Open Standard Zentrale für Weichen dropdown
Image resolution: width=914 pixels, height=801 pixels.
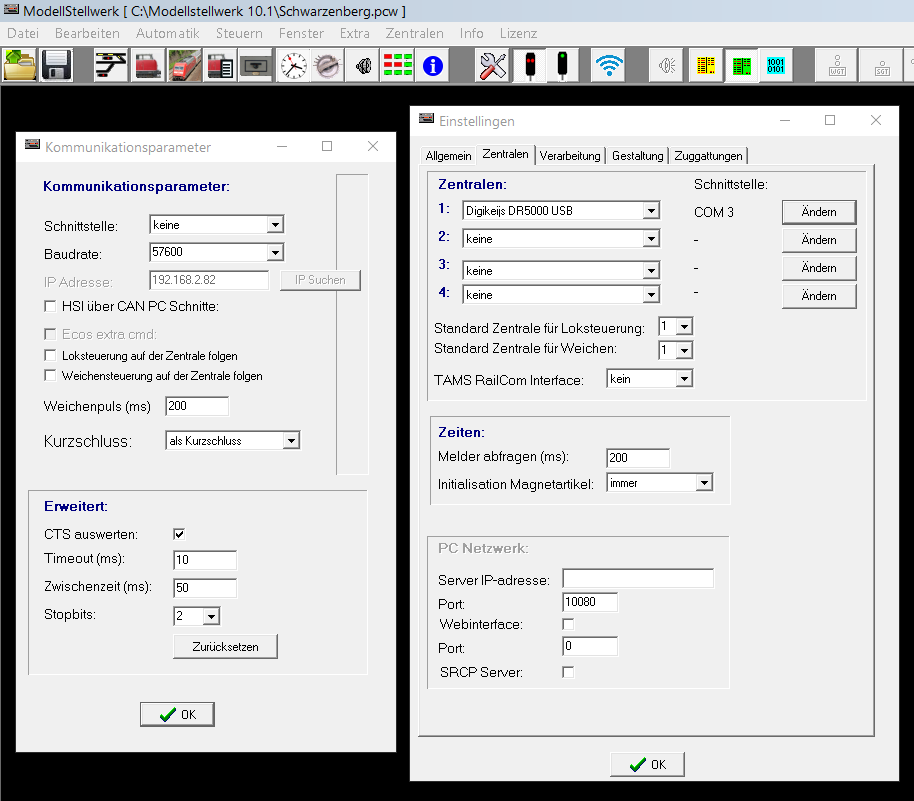tap(676, 350)
